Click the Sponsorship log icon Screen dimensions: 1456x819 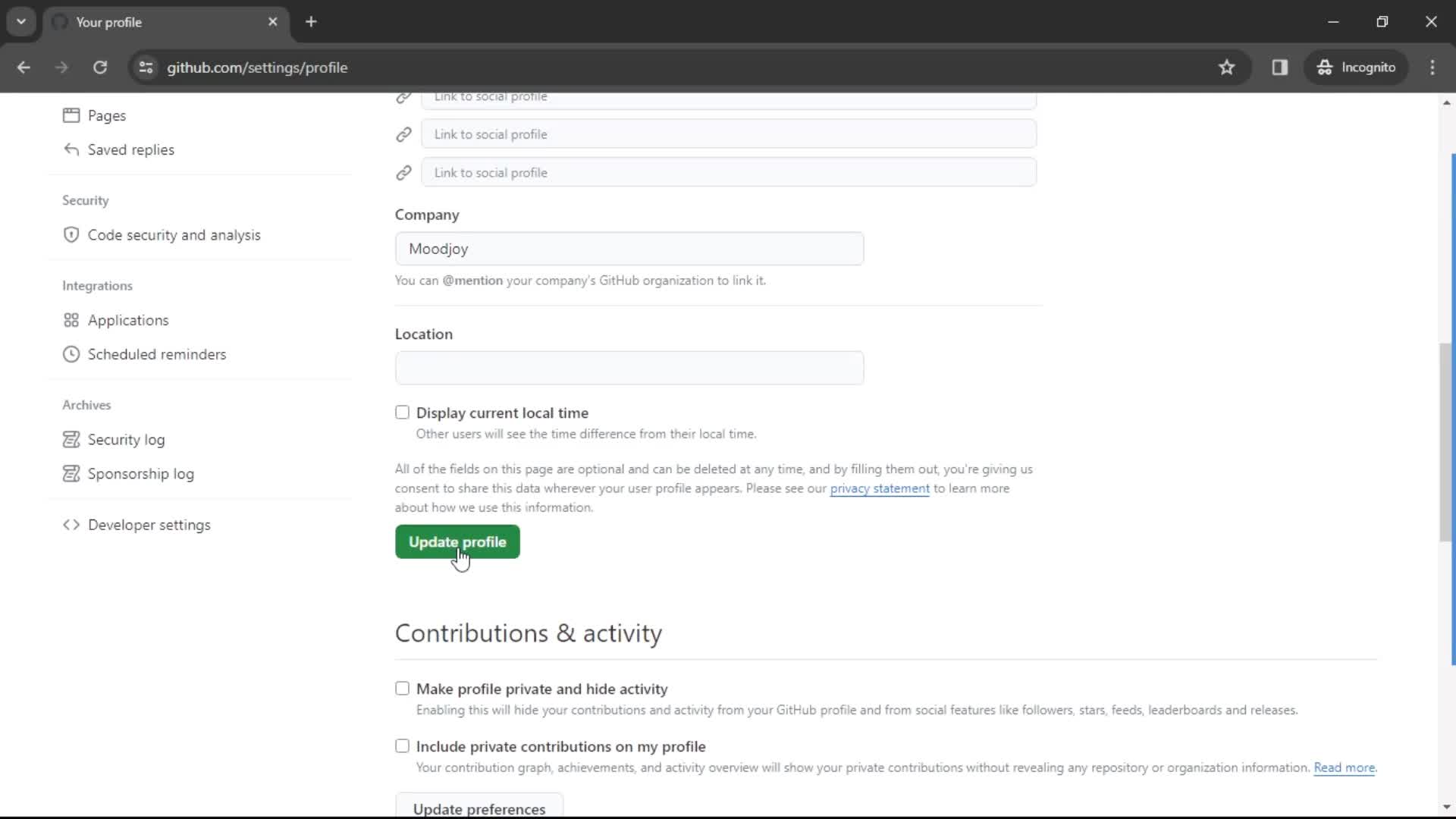pyautogui.click(x=71, y=472)
